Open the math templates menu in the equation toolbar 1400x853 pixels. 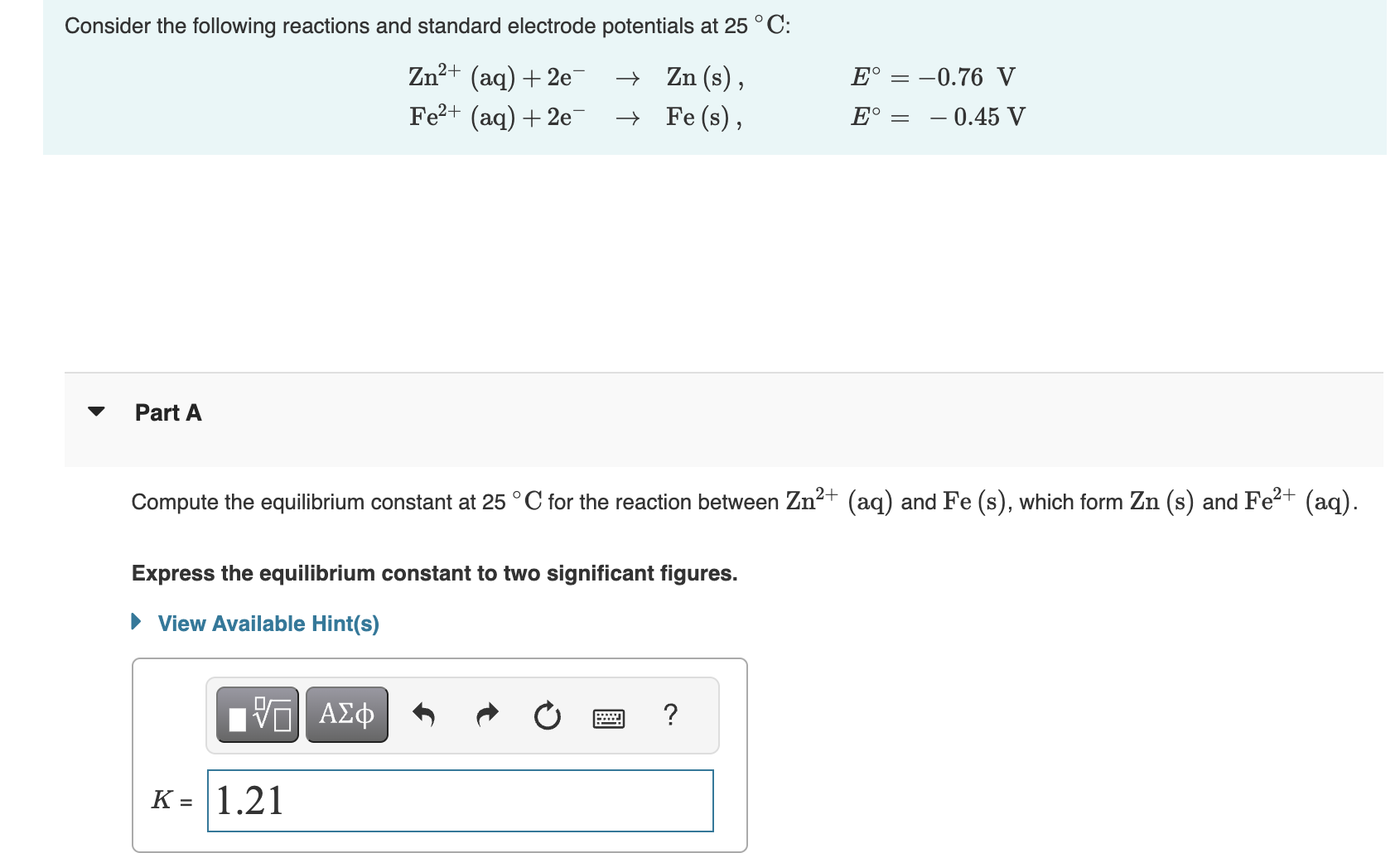tap(257, 715)
